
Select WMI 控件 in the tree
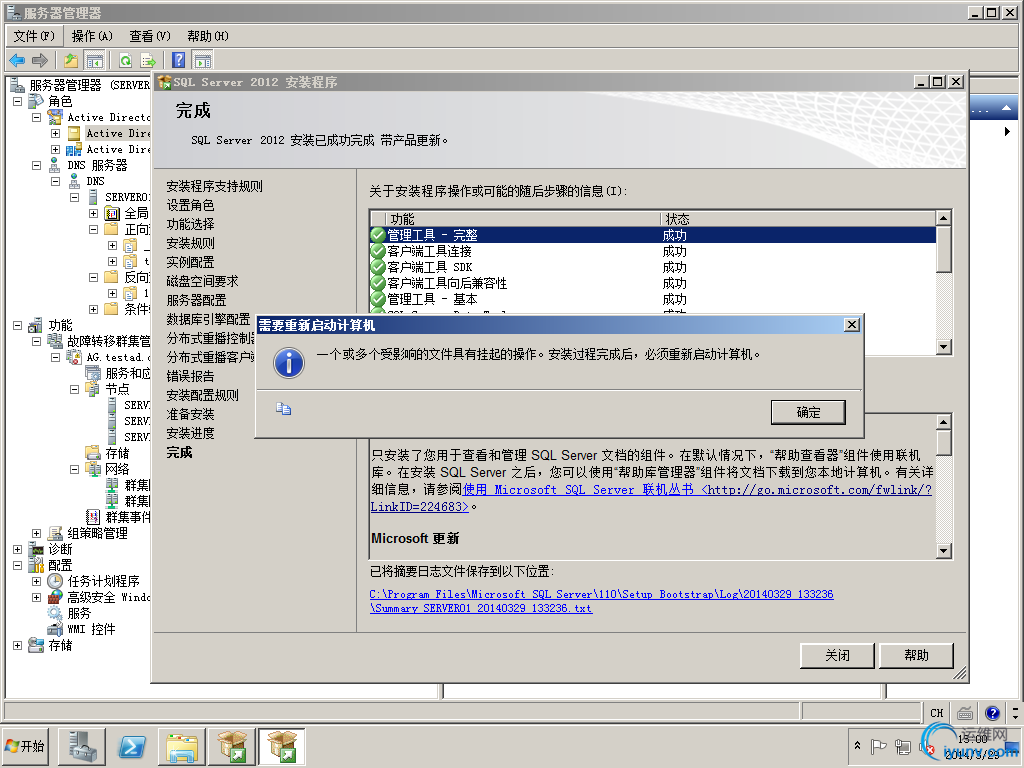(x=91, y=629)
